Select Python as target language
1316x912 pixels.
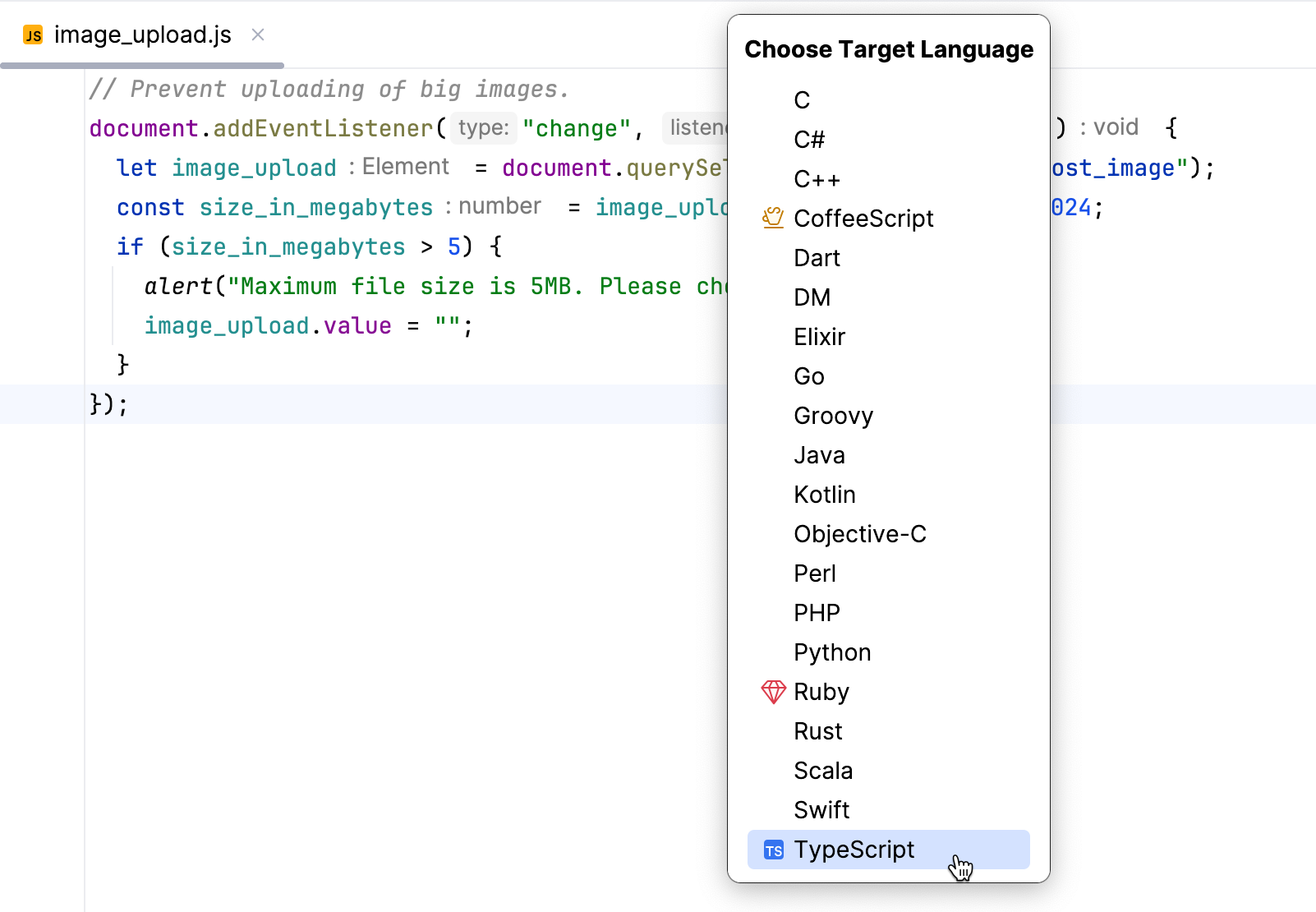click(x=888, y=652)
